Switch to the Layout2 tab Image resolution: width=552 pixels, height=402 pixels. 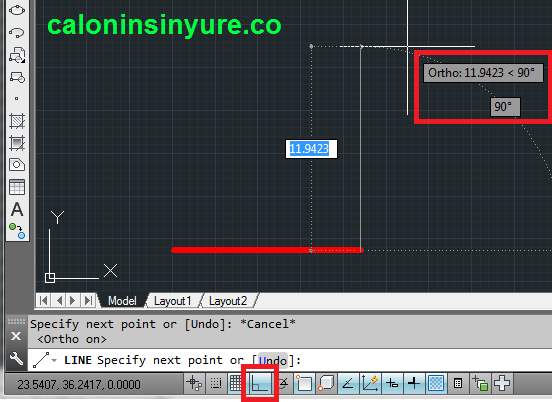pyautogui.click(x=228, y=301)
